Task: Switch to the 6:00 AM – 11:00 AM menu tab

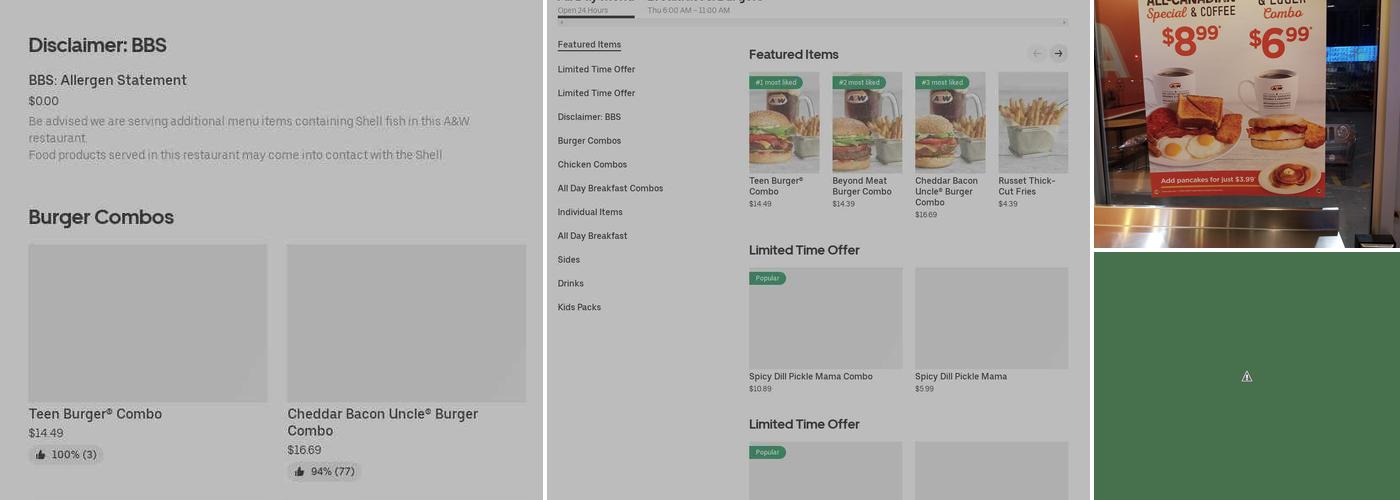Action: point(688,8)
